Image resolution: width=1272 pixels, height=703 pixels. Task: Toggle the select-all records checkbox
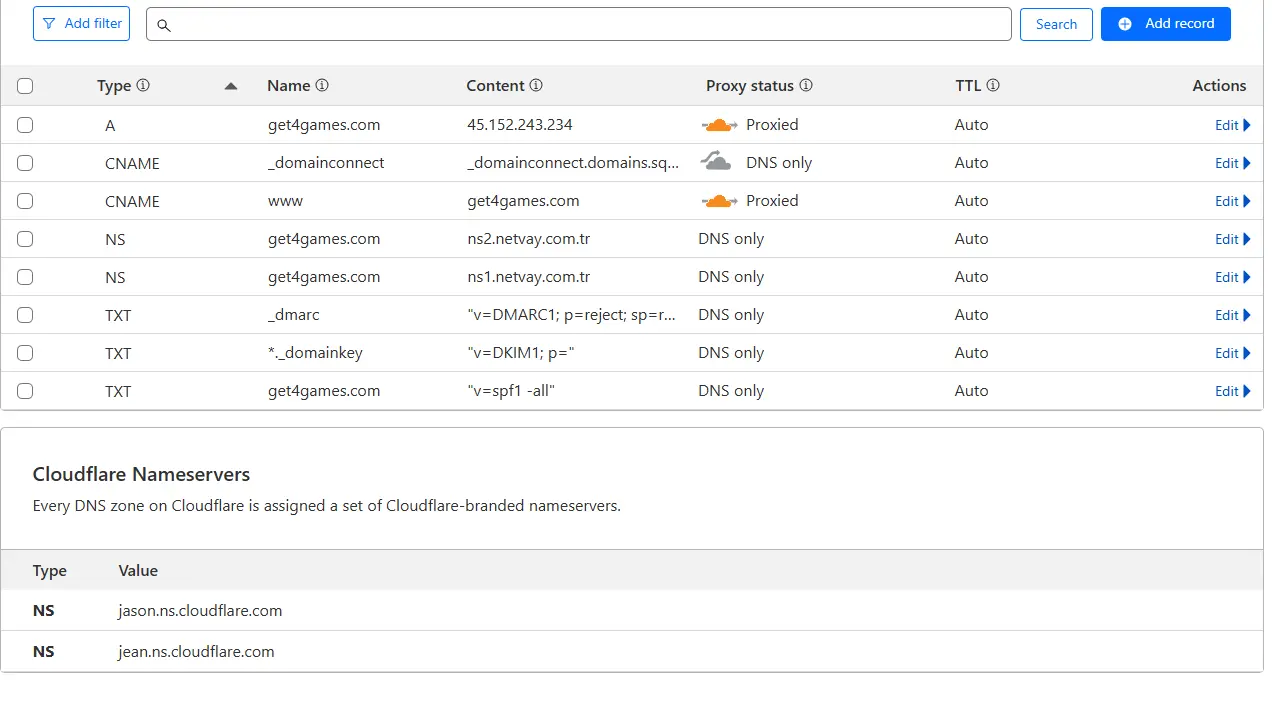[25, 86]
